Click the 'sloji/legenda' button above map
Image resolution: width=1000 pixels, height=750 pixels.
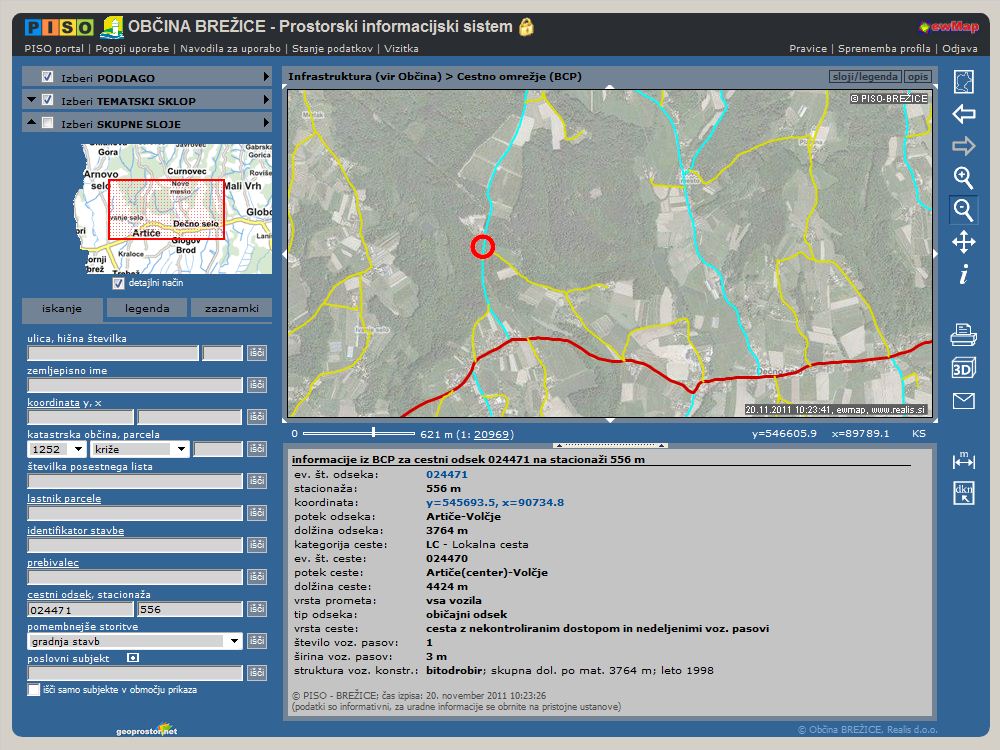click(864, 77)
